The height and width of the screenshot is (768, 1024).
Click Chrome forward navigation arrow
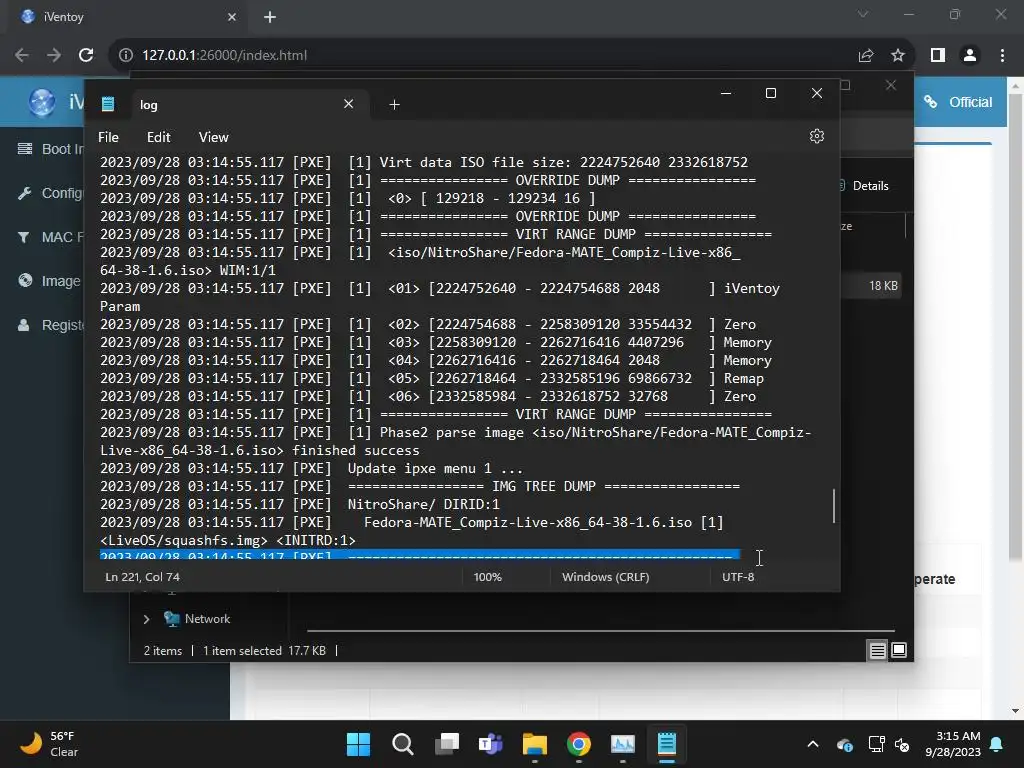(x=54, y=56)
